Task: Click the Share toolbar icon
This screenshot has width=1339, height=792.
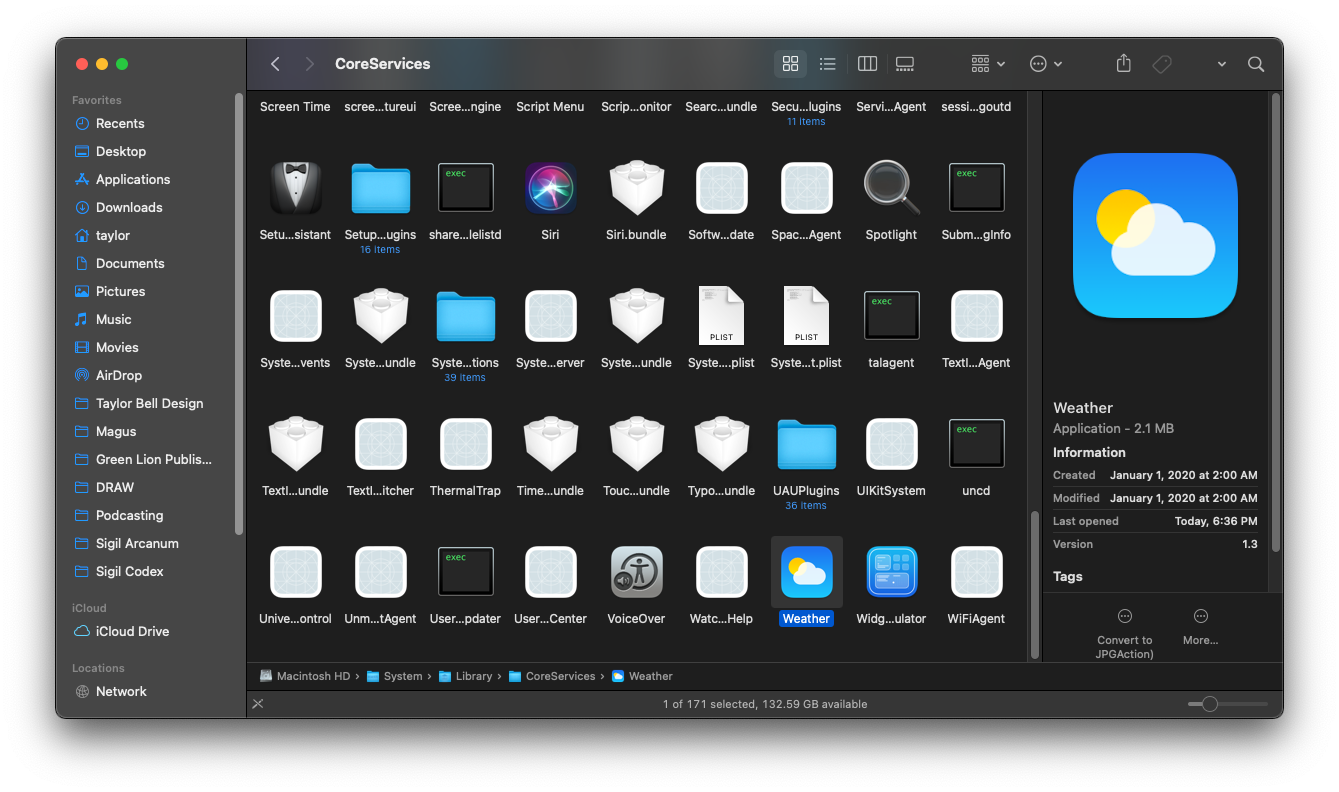Action: click(x=1123, y=64)
